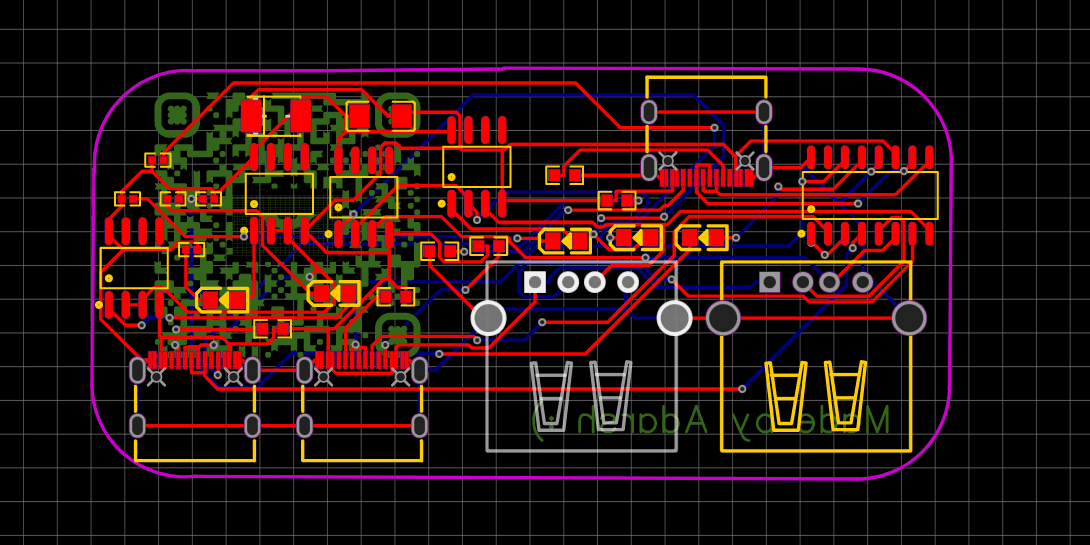Image resolution: width=1090 pixels, height=545 pixels.
Task: Click the fine-pitch pad row of the top USB-C connector
Action: tap(706, 178)
